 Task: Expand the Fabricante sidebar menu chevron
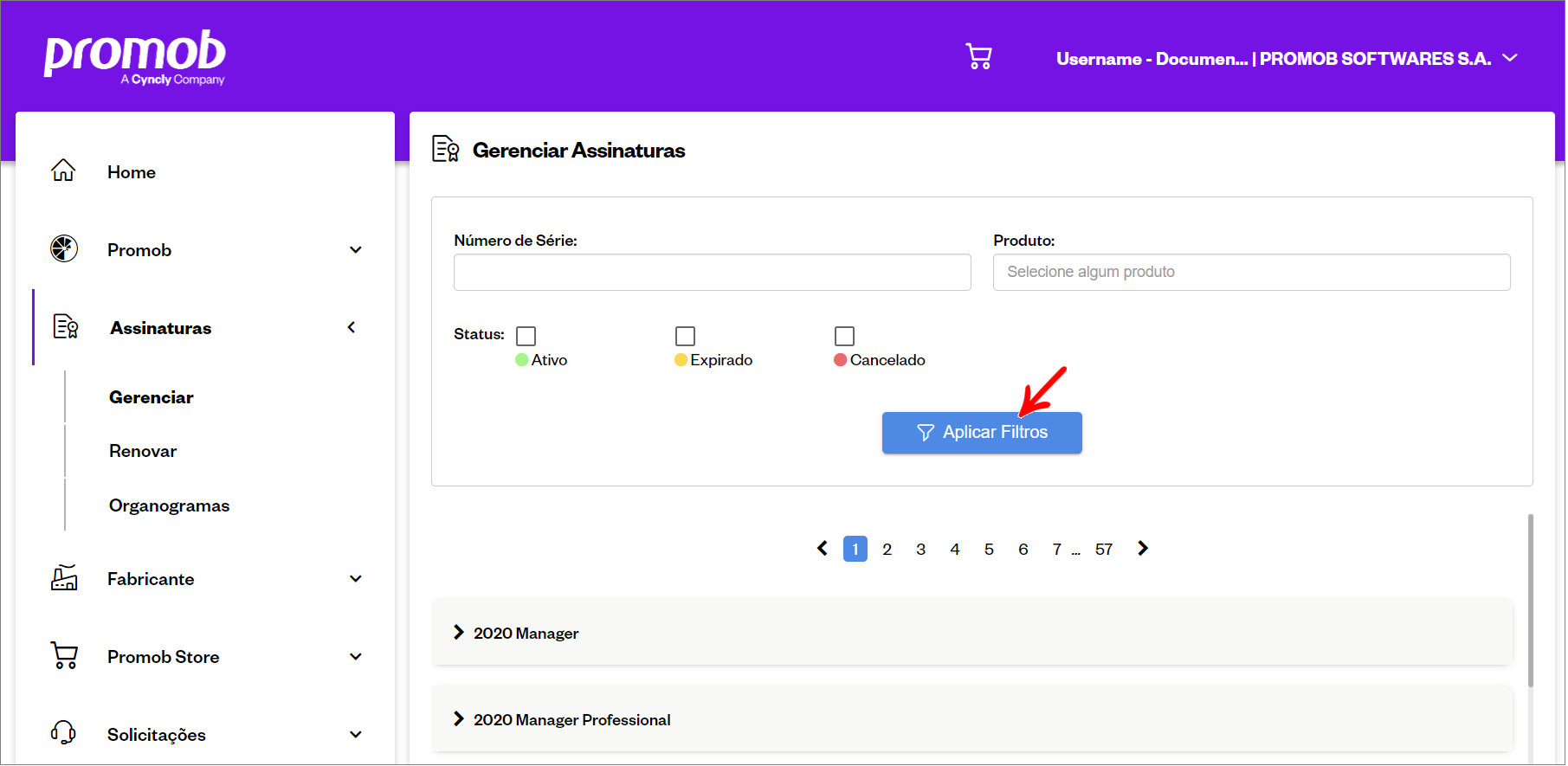[x=356, y=579]
